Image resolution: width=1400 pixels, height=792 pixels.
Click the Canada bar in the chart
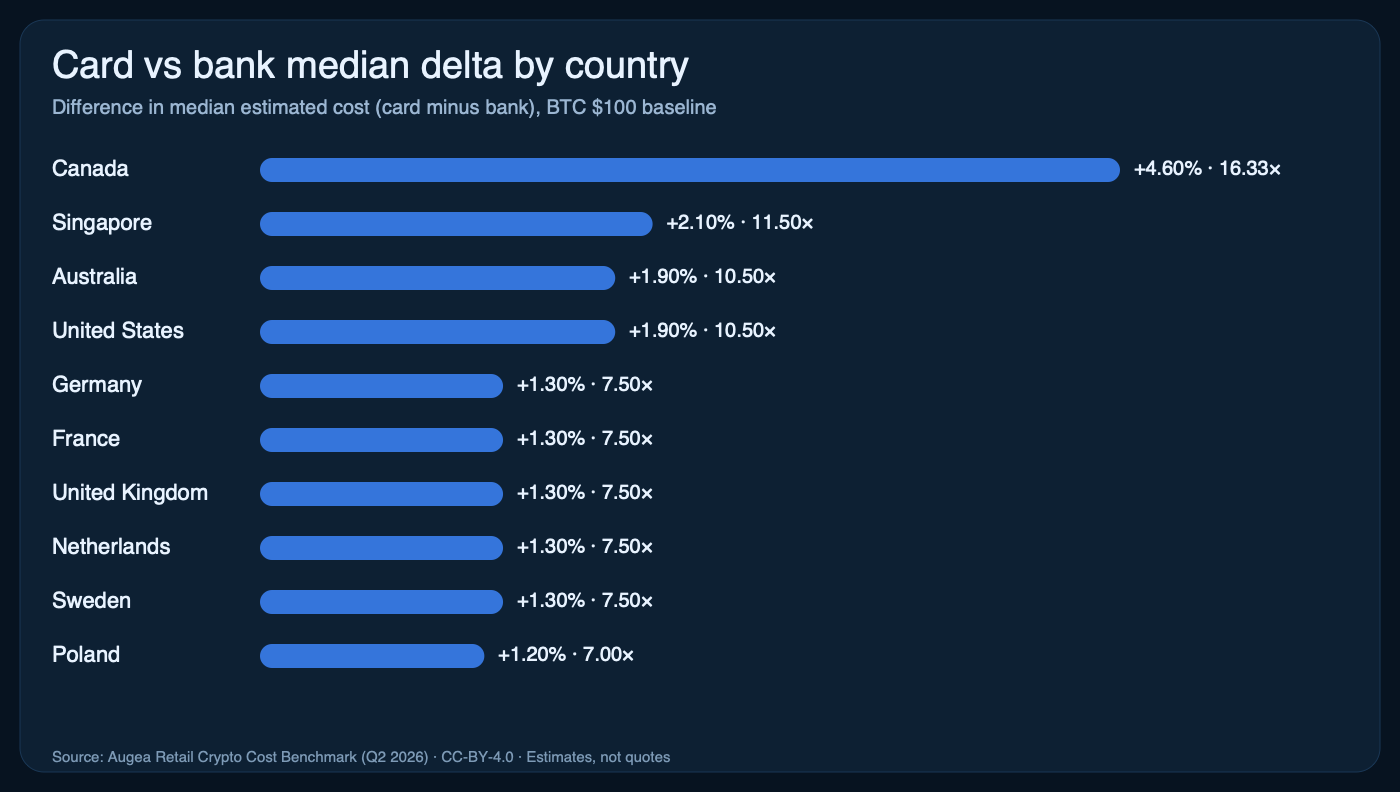689,170
